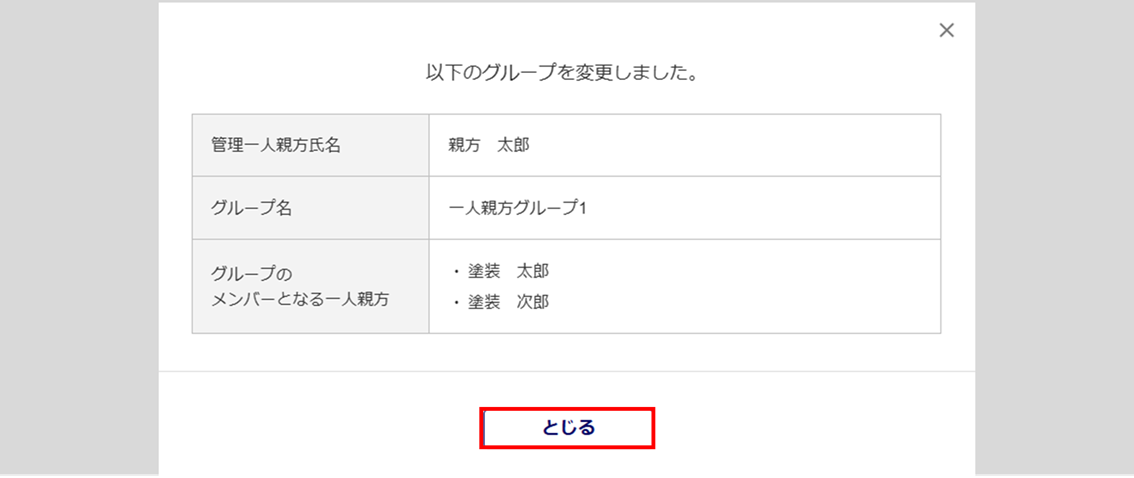This screenshot has height=478, width=1134.
Task: Click the 以下のグループを変更しました。 heading text
Action: click(x=561, y=73)
